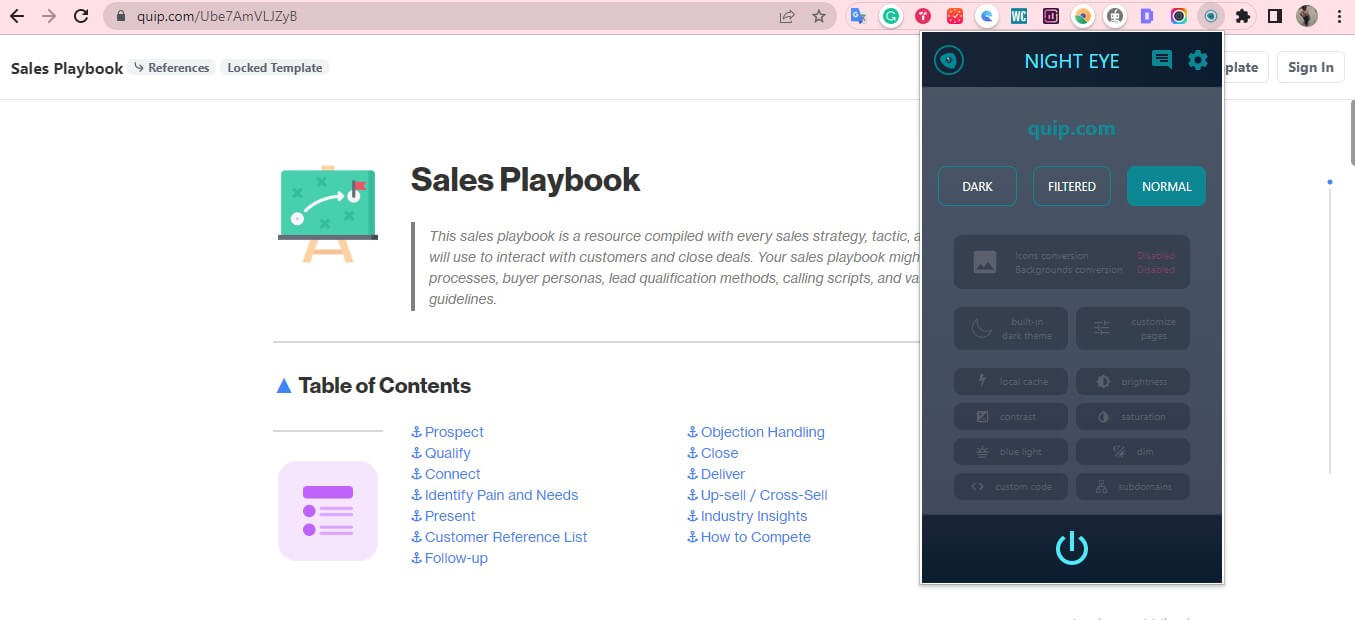Click the purple list icon image
This screenshot has height=620, width=1355.
pos(328,511)
